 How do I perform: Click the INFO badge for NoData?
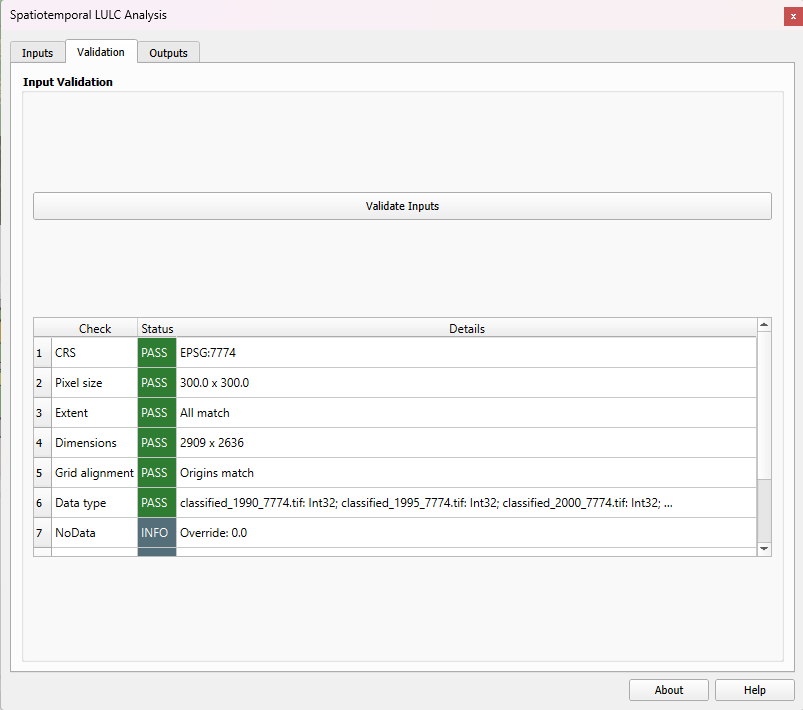(x=156, y=532)
